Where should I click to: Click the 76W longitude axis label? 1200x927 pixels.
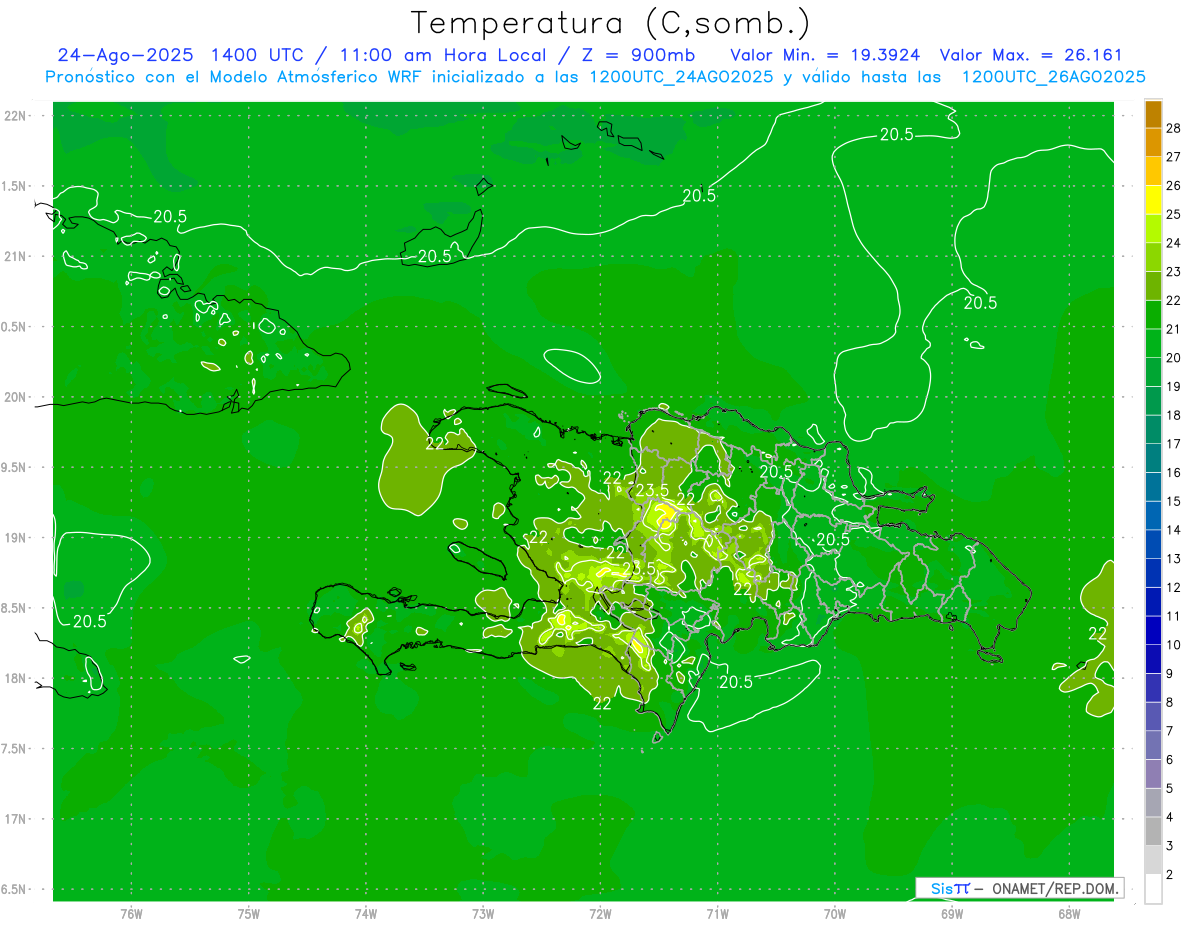[x=131, y=913]
